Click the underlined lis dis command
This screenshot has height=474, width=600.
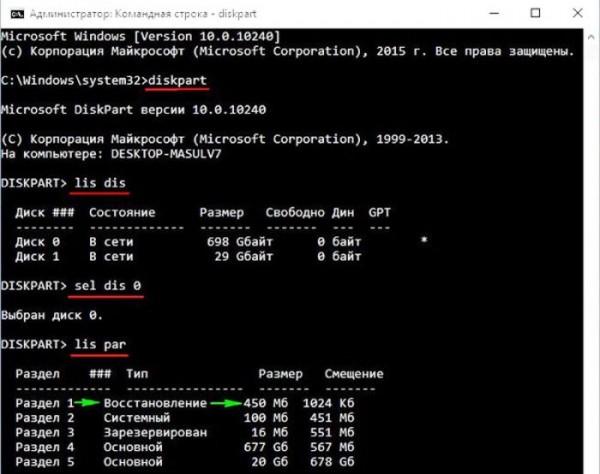click(x=100, y=183)
